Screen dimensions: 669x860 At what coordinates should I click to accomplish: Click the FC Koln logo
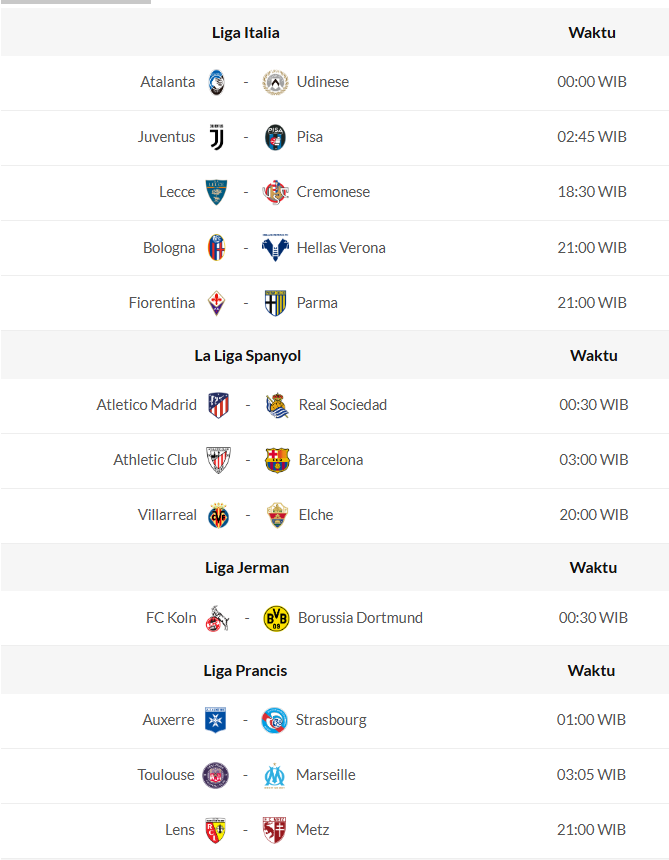217,618
